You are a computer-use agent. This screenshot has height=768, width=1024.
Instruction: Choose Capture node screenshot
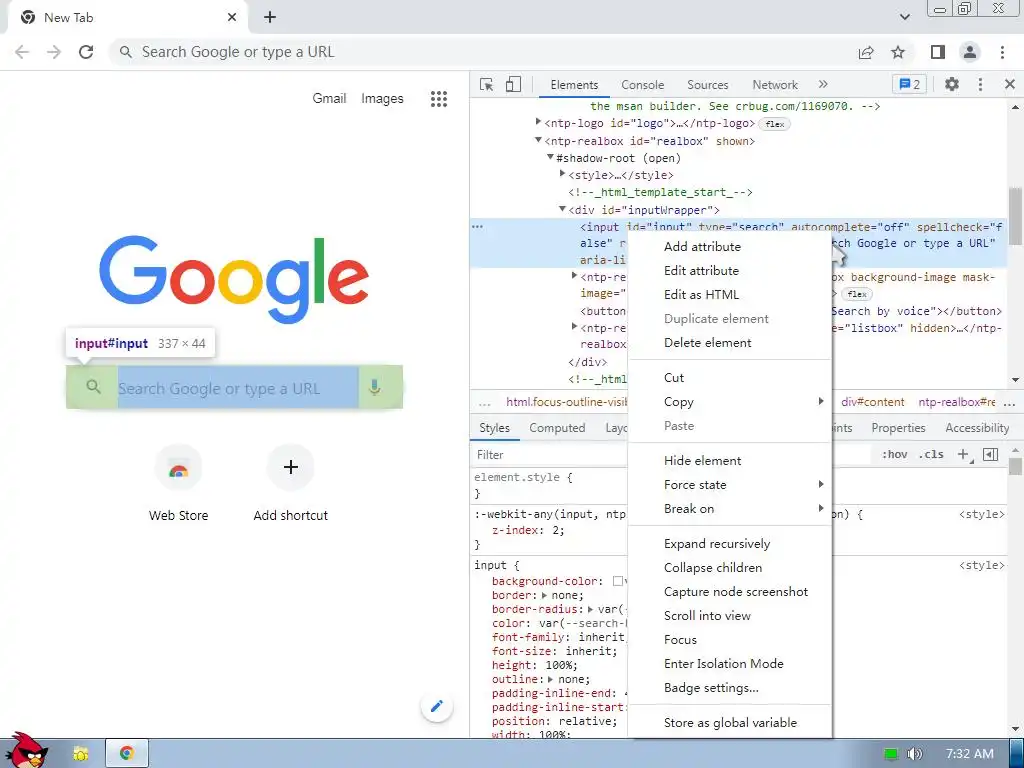pyautogui.click(x=729, y=592)
